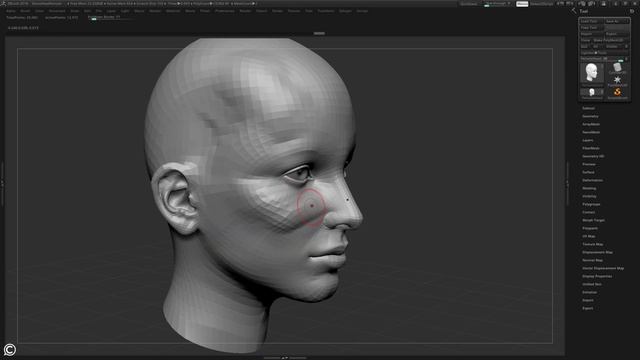Expand the FiberMesh subpalette
The height and width of the screenshot is (360, 640).
click(591, 148)
